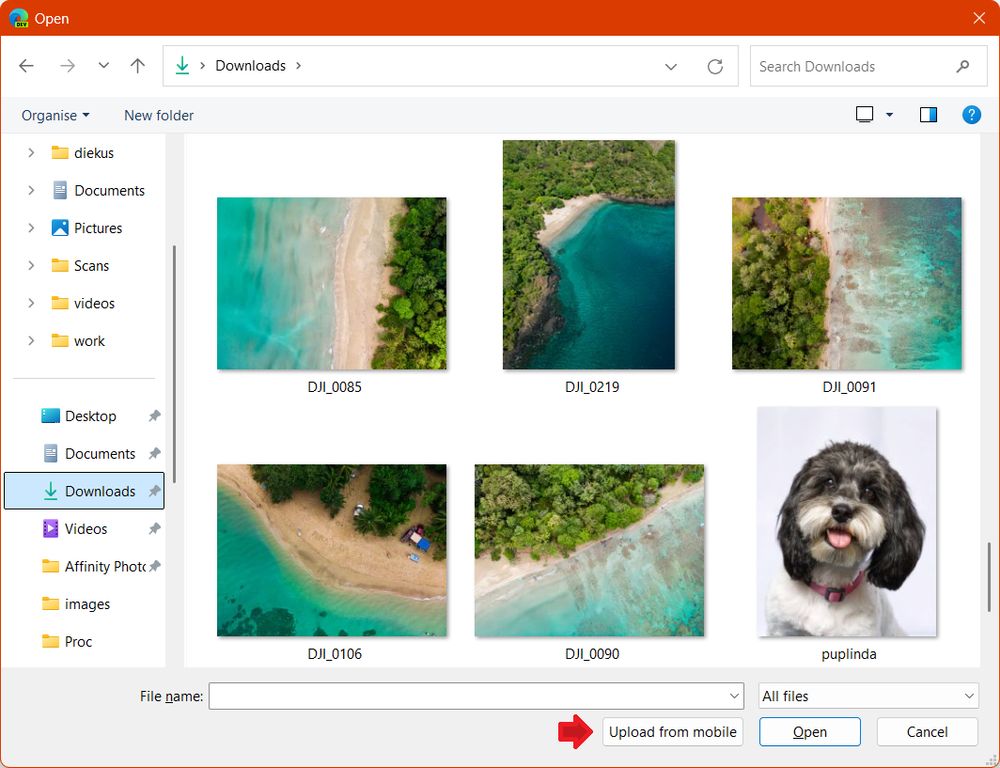Open the File name suggestions dropdown
This screenshot has height=768, width=1000.
point(735,697)
